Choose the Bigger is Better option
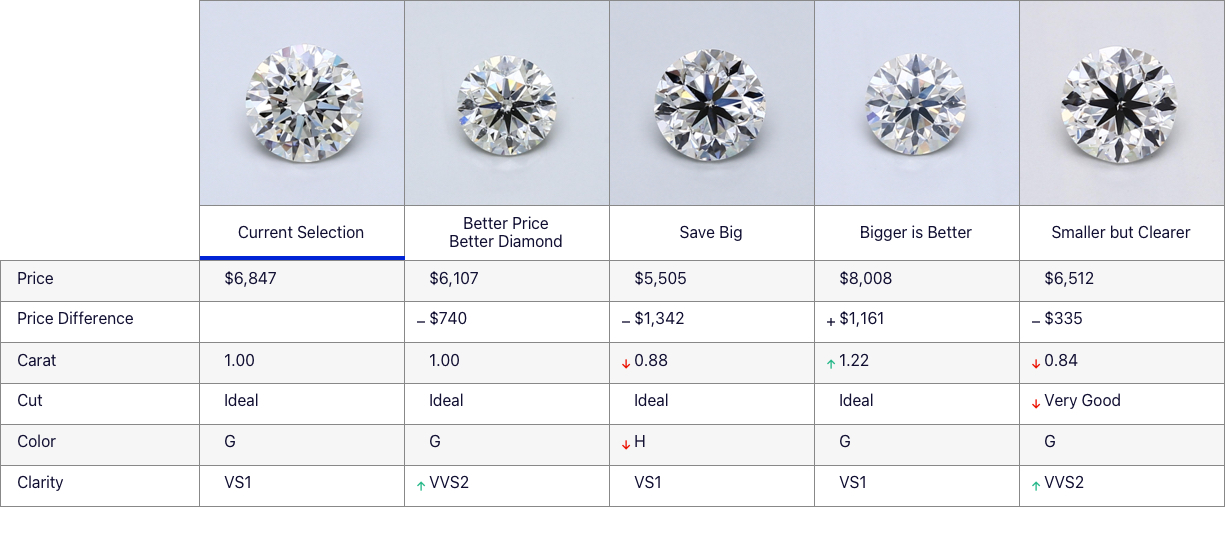The width and height of the screenshot is (1225, 540). point(916,232)
